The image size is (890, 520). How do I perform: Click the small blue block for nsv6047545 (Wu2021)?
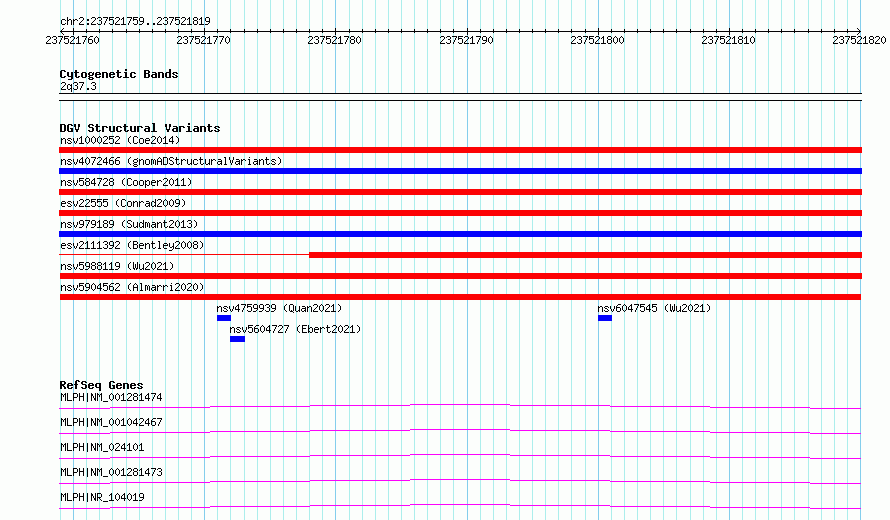pos(605,318)
